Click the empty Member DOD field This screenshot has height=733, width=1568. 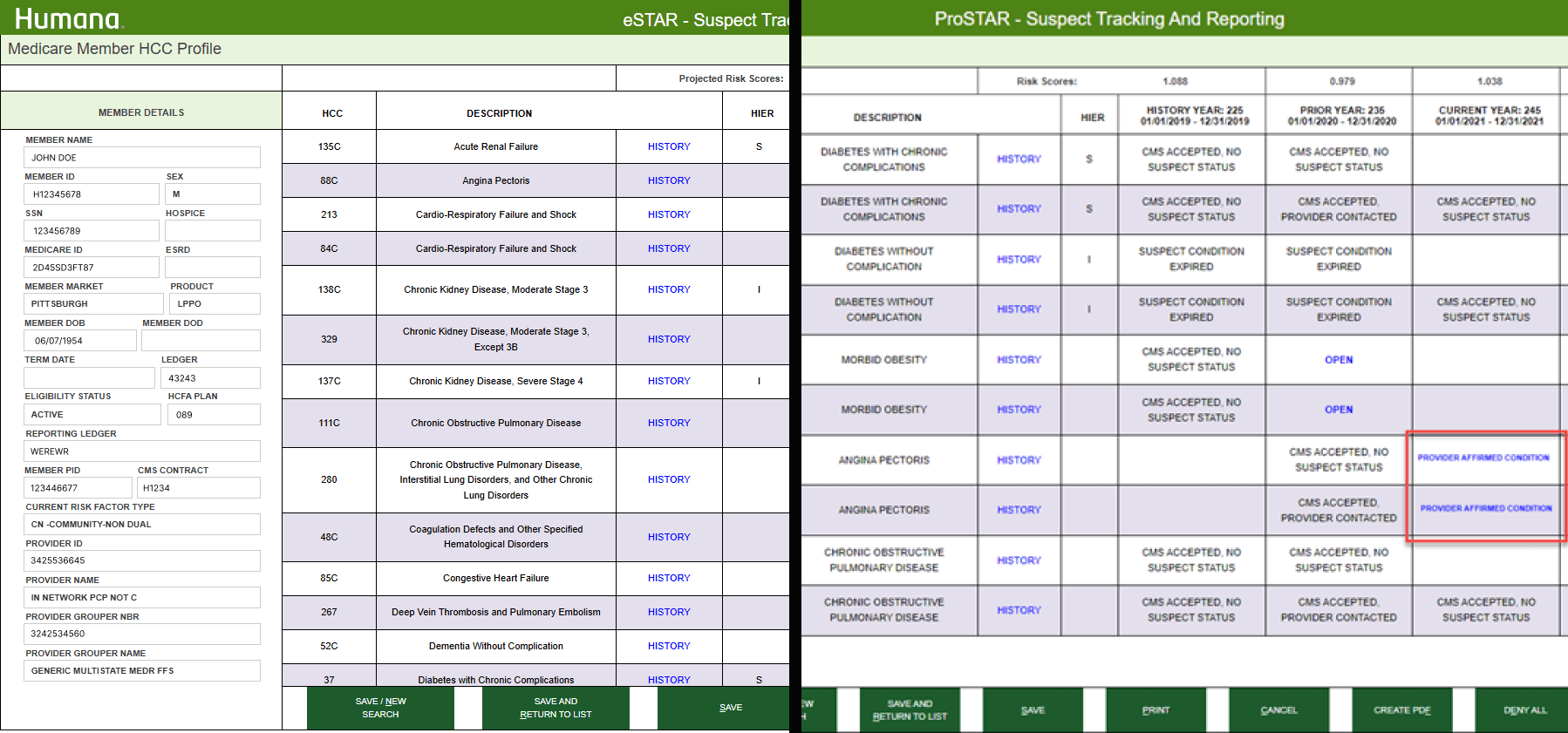[201, 341]
